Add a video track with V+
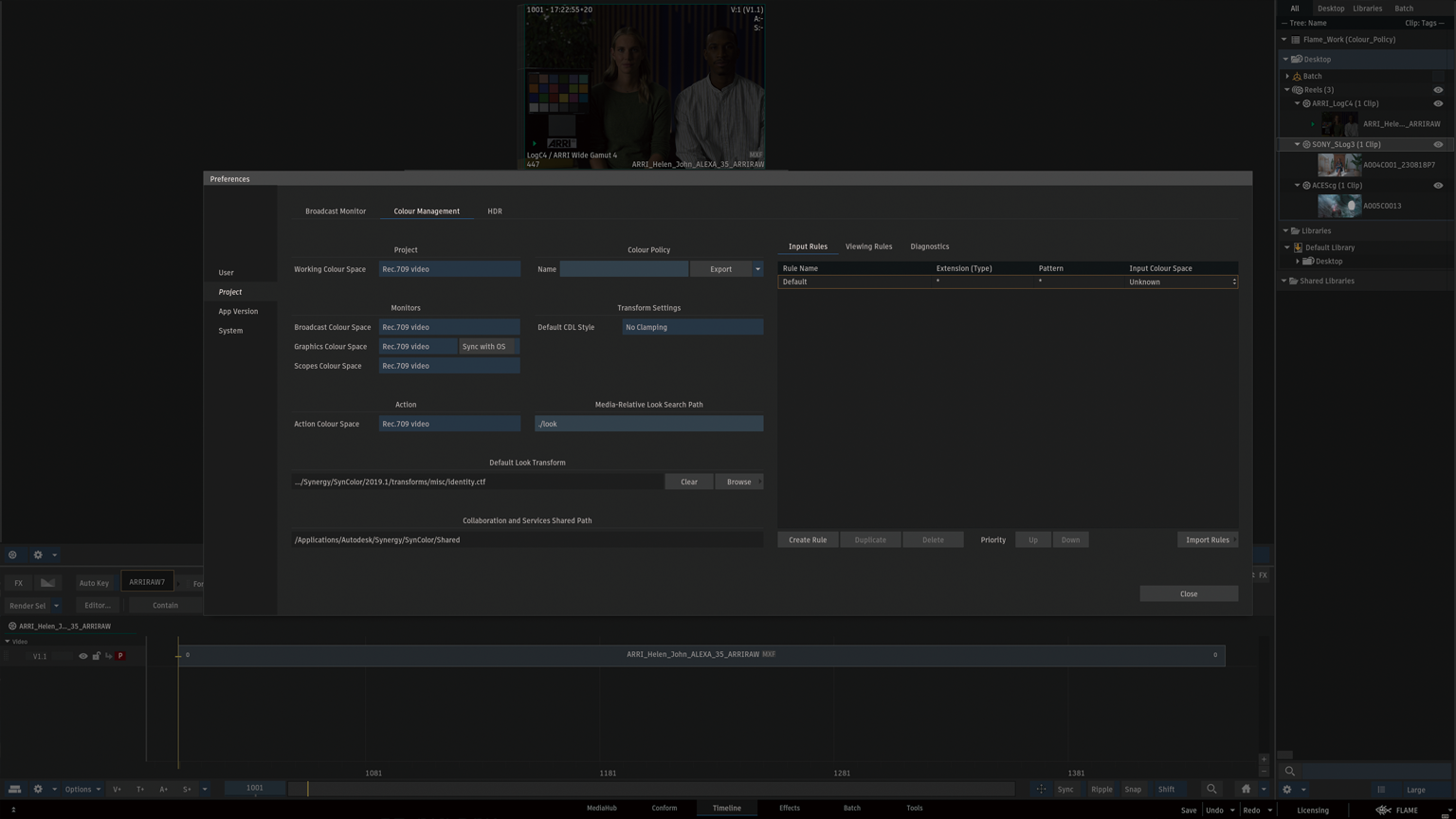The height and width of the screenshot is (819, 1456). pos(117,789)
